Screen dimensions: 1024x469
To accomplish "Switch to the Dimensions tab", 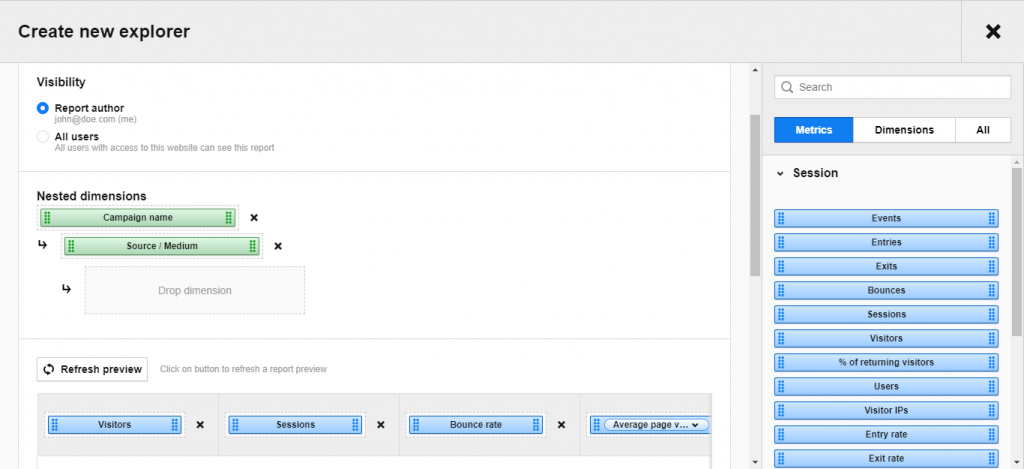I will click(903, 130).
